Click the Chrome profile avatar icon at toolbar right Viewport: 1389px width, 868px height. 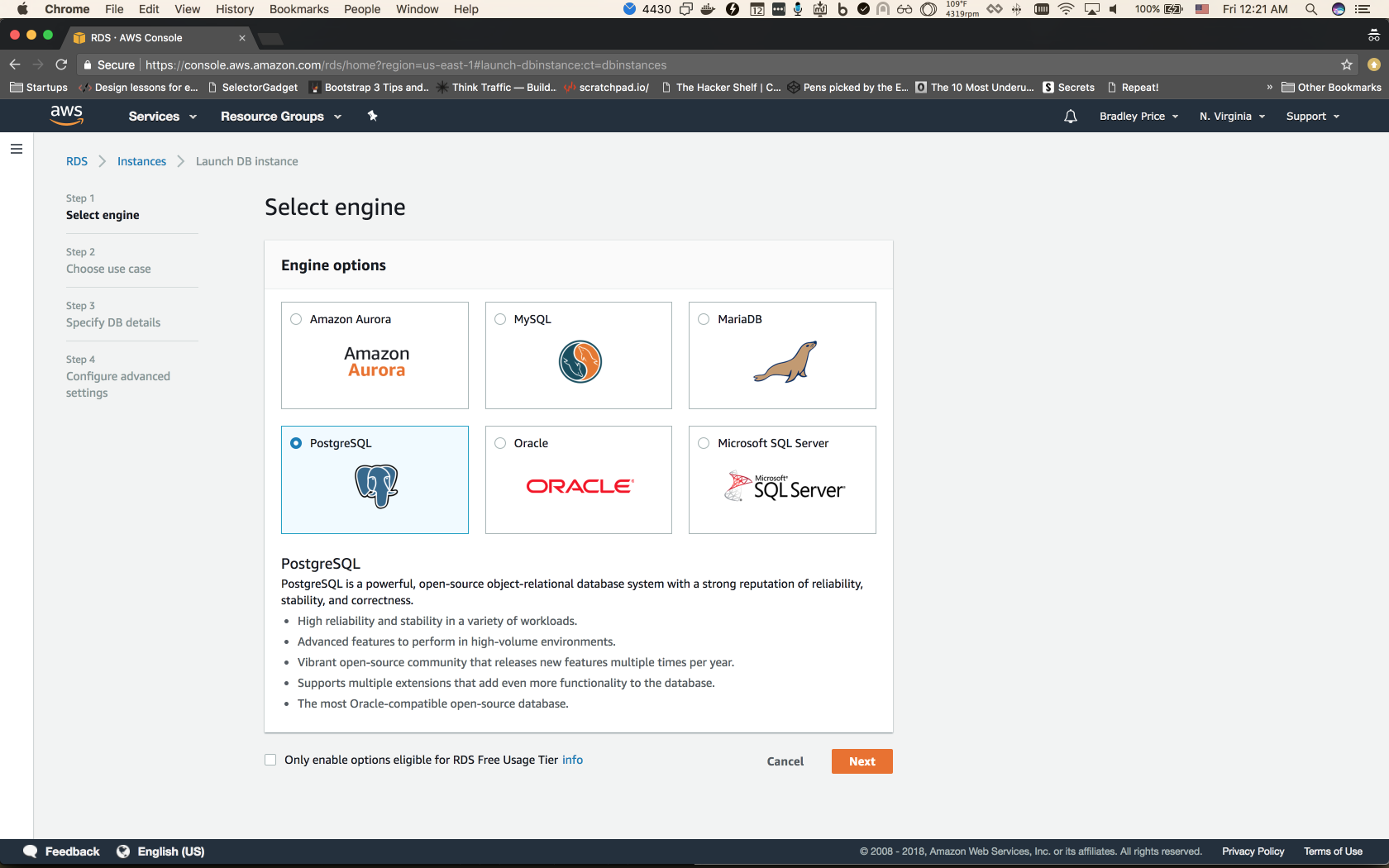pyautogui.click(x=1374, y=64)
